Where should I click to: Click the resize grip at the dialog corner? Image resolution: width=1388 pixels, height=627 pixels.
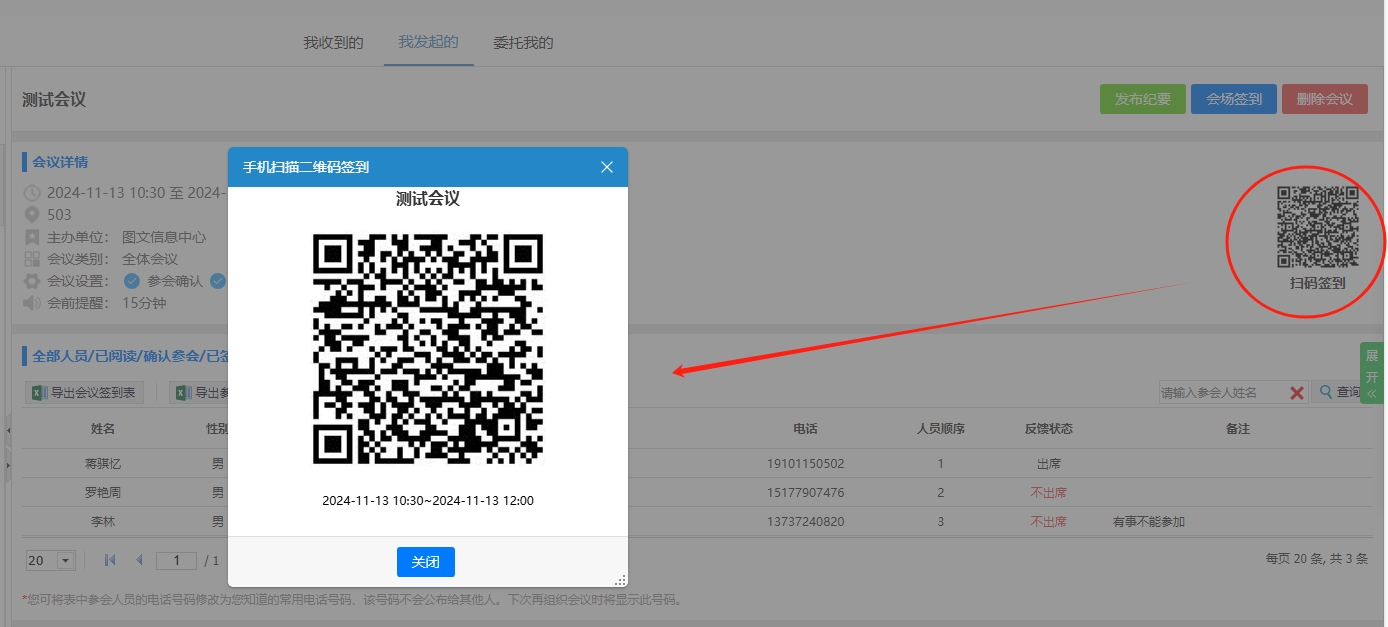tap(620, 579)
